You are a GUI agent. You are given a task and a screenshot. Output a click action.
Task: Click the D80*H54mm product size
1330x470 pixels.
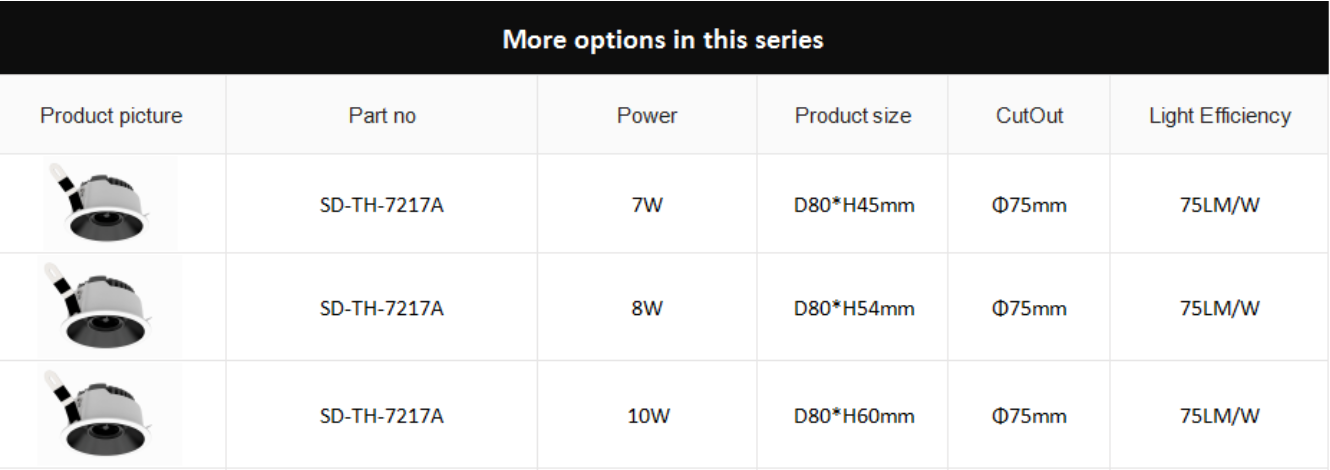854,308
